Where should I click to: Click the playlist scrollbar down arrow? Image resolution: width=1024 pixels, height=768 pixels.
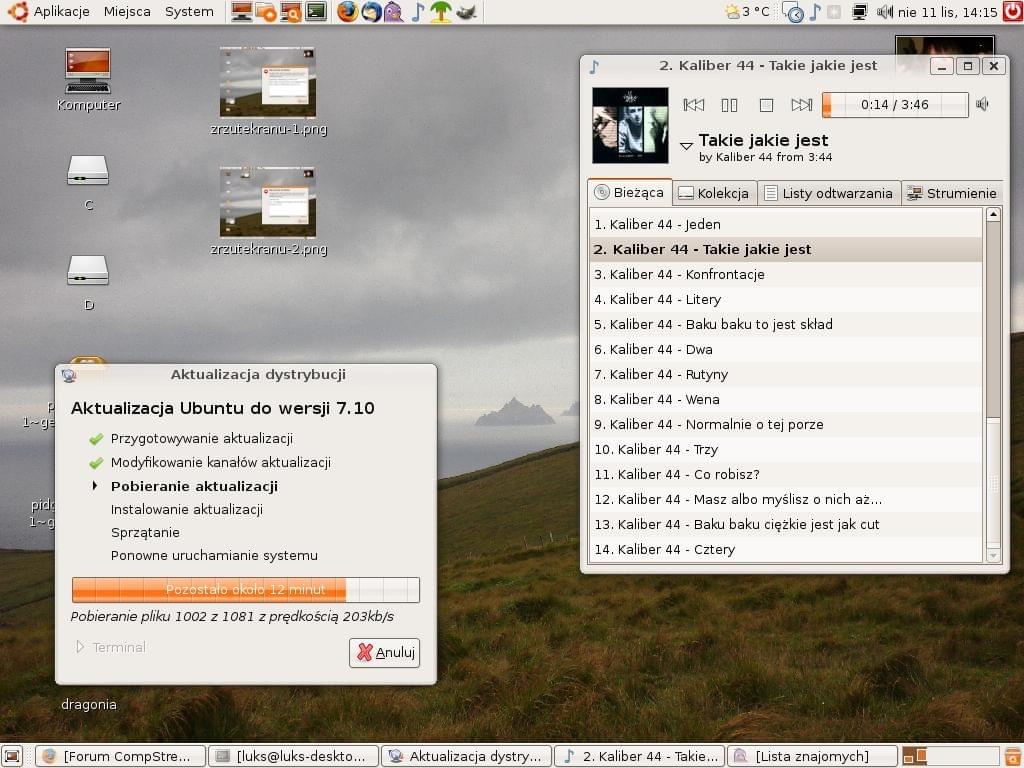click(993, 556)
